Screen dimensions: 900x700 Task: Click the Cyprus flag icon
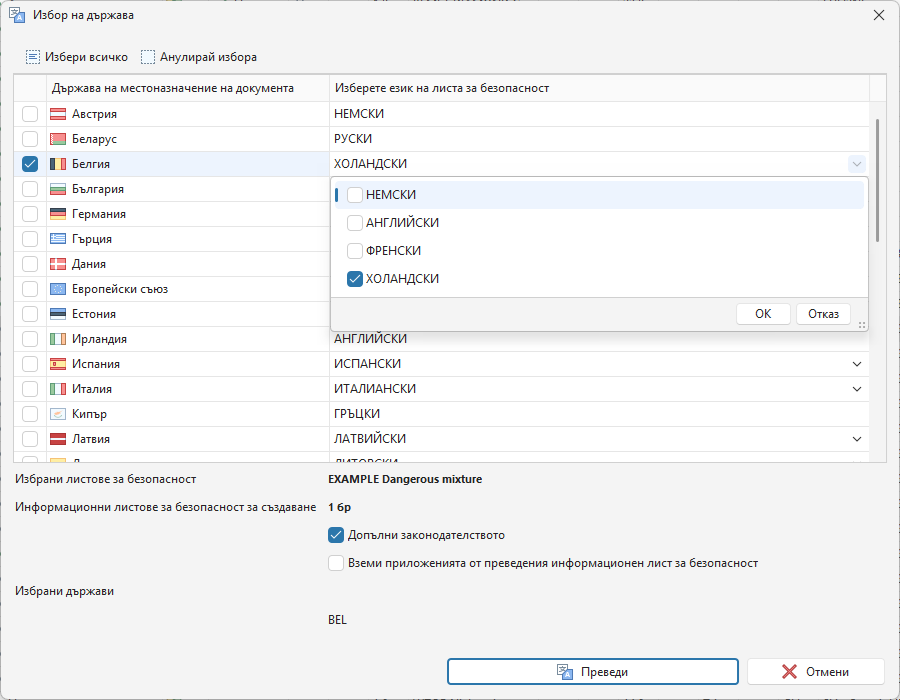[58, 414]
